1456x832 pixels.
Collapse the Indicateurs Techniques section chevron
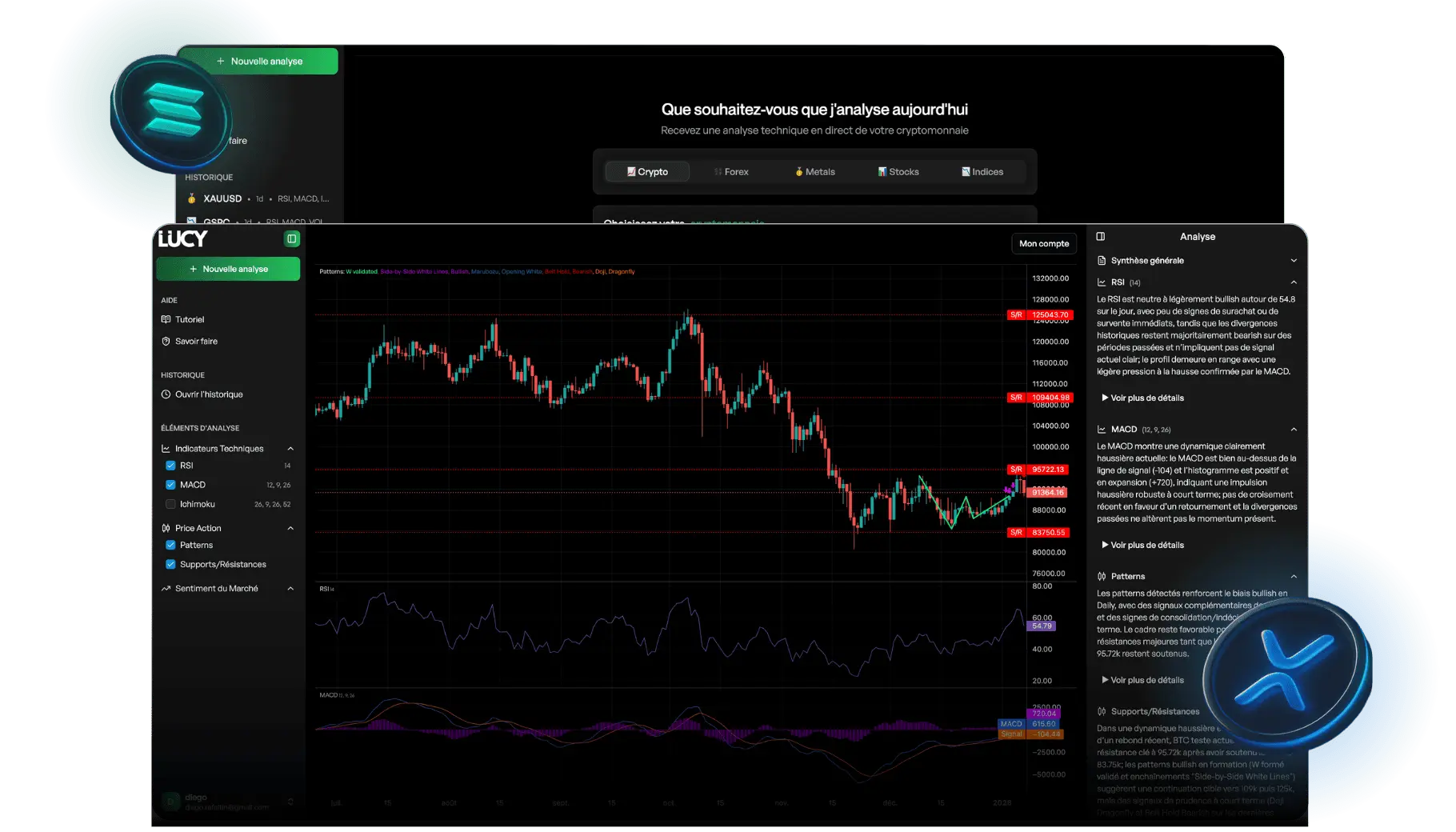[290, 449]
